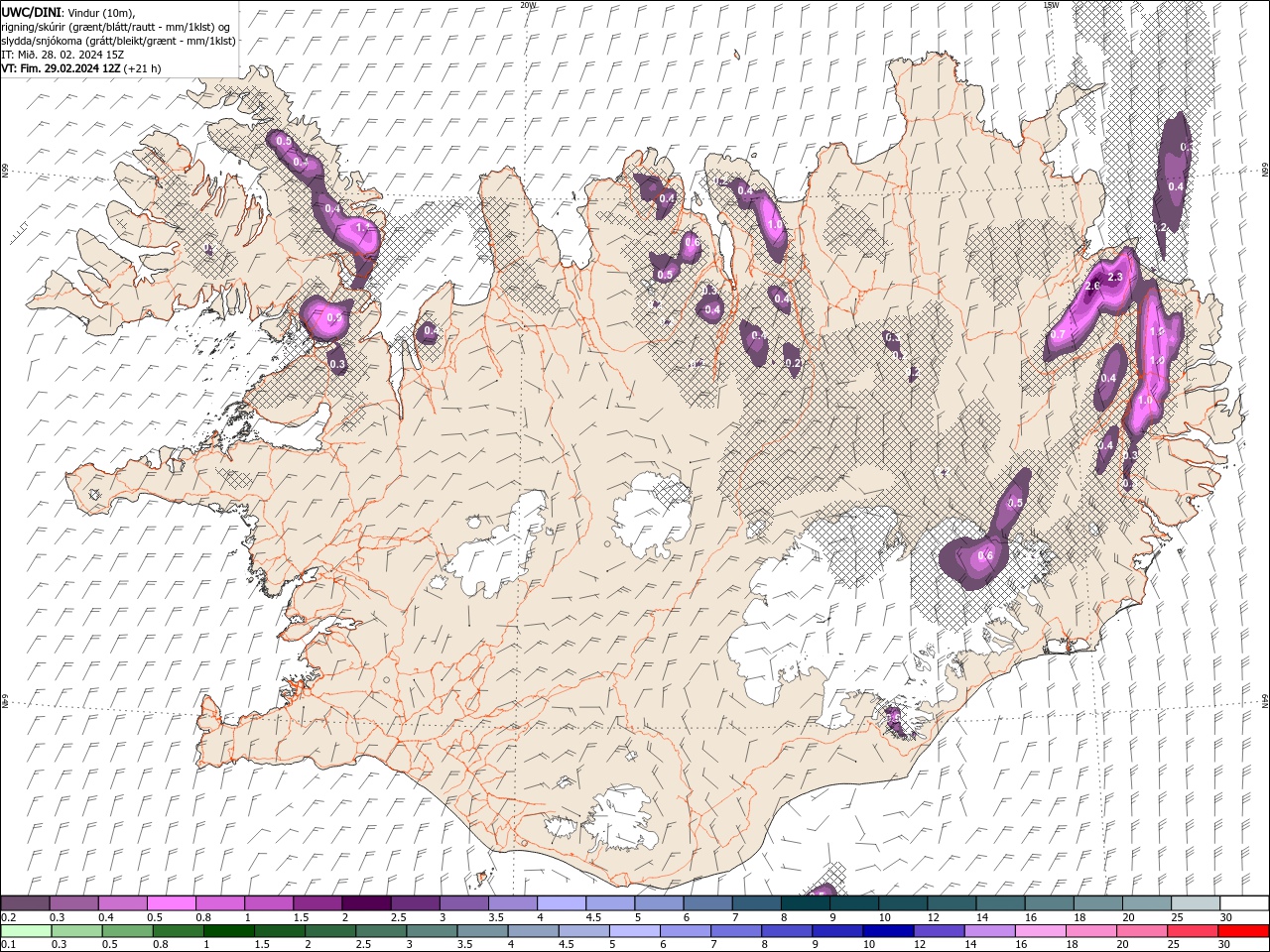Select 9 swatch in bottom legend row
Screen dimensions: 1270x952
click(x=836, y=931)
